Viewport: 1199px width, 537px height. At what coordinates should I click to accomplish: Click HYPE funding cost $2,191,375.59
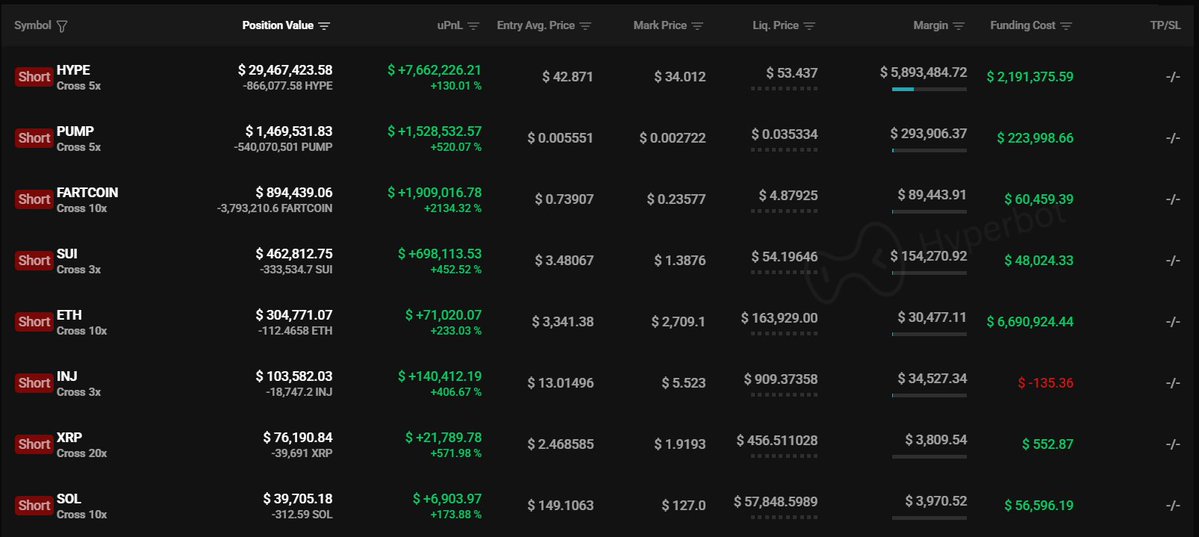pyautogui.click(x=1030, y=77)
